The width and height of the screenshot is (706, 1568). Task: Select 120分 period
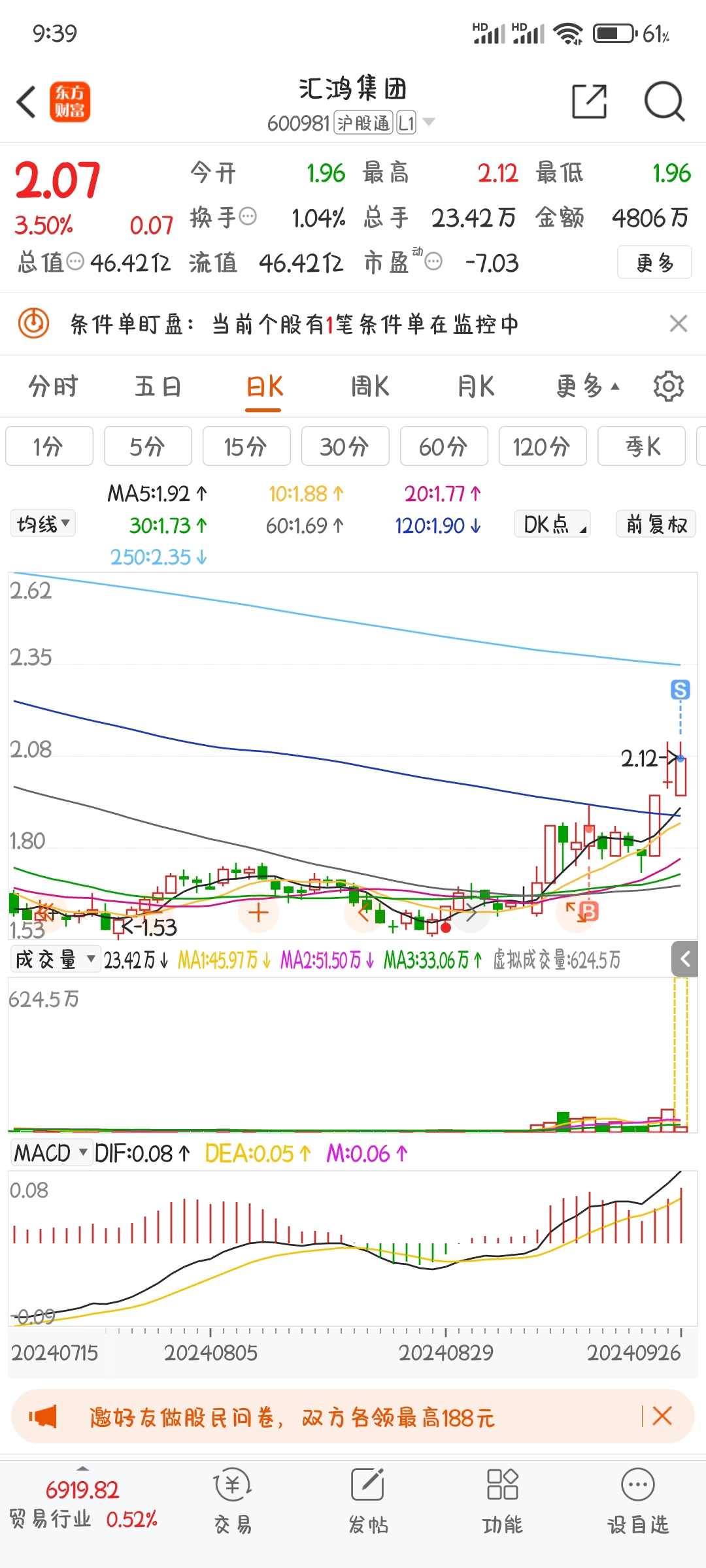point(543,446)
